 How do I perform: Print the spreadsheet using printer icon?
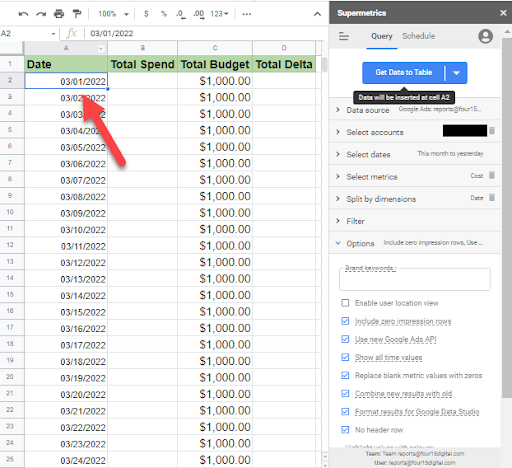(59, 14)
